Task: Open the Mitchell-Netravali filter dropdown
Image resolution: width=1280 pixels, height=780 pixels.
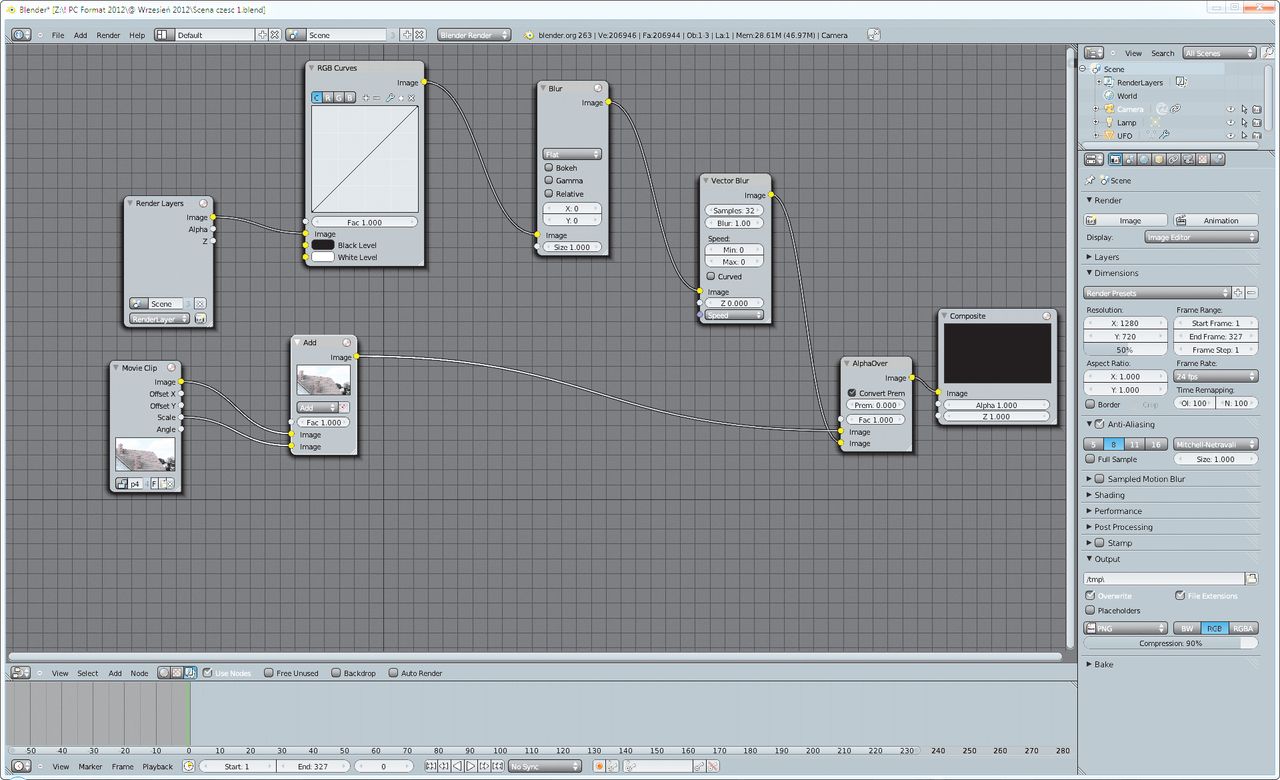Action: 1215,444
